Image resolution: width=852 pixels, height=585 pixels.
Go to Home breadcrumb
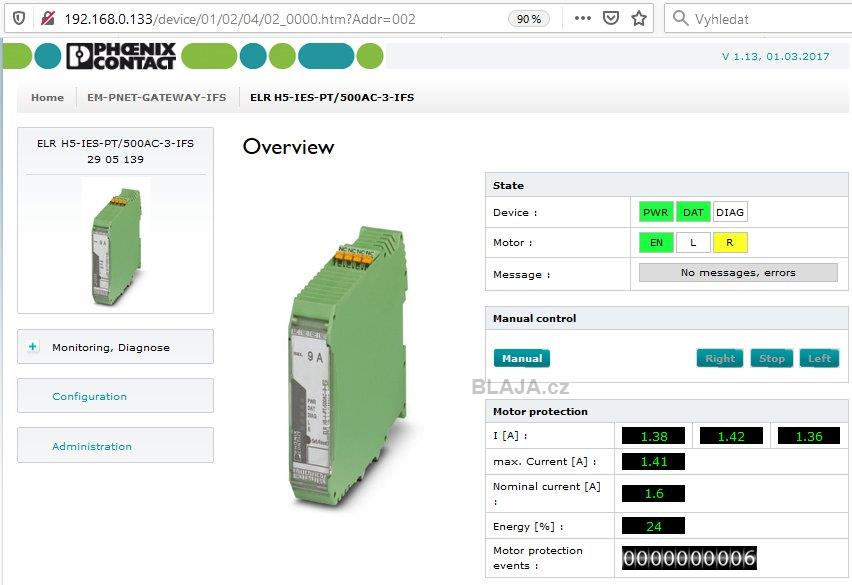point(47,98)
